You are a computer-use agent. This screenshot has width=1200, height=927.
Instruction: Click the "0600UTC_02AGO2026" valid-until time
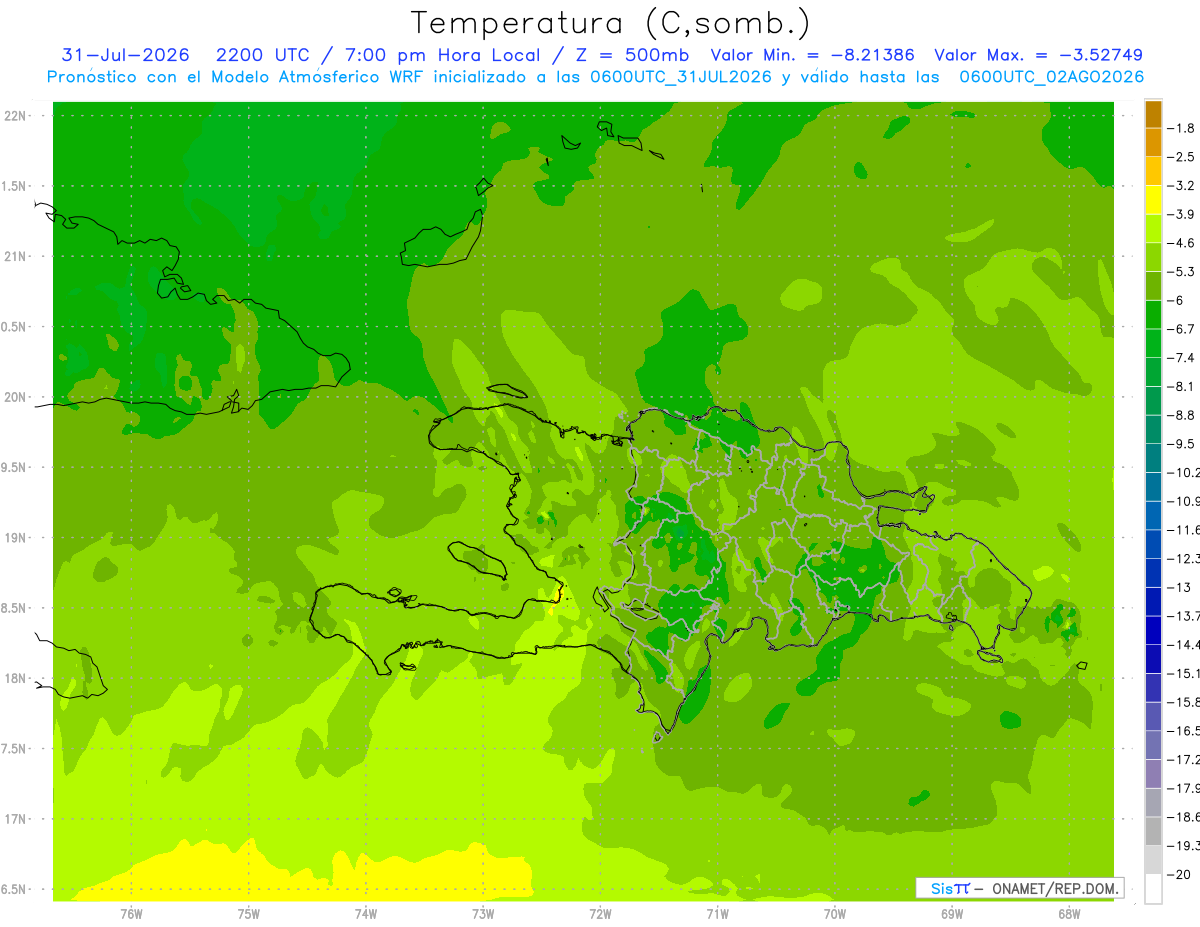point(1051,77)
